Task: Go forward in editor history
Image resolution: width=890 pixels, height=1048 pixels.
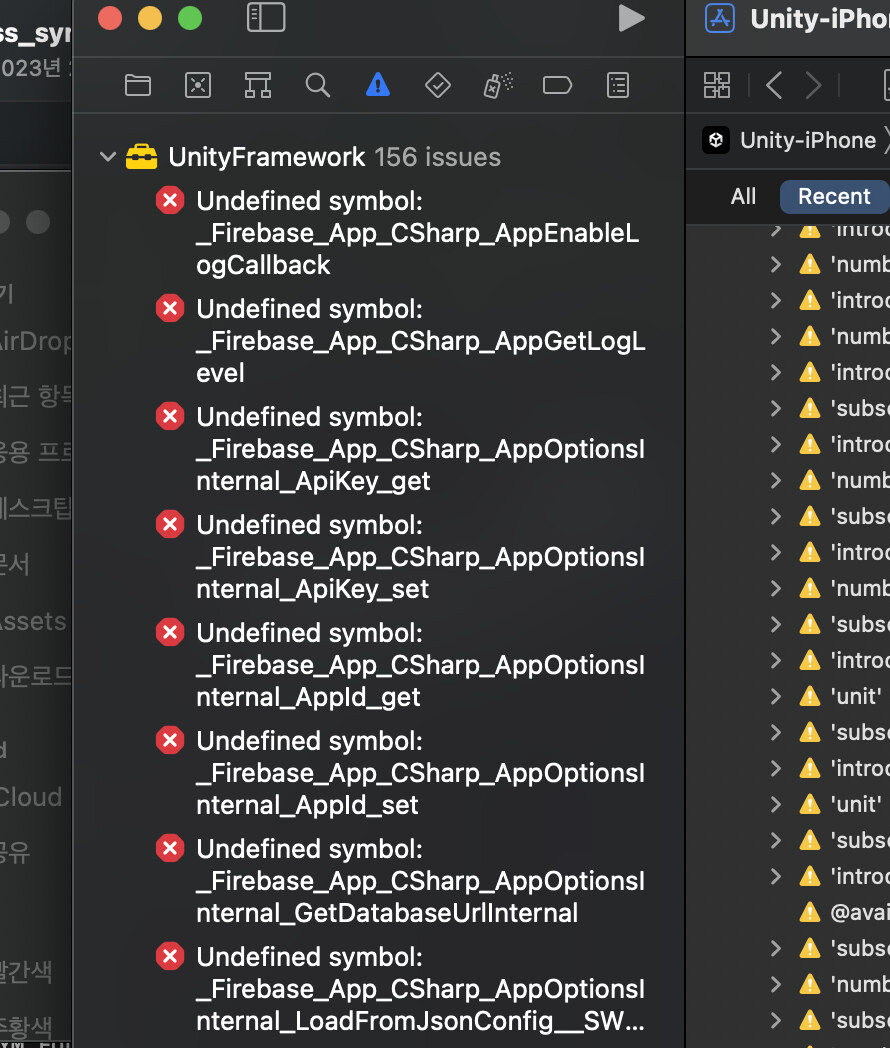Action: pyautogui.click(x=813, y=86)
